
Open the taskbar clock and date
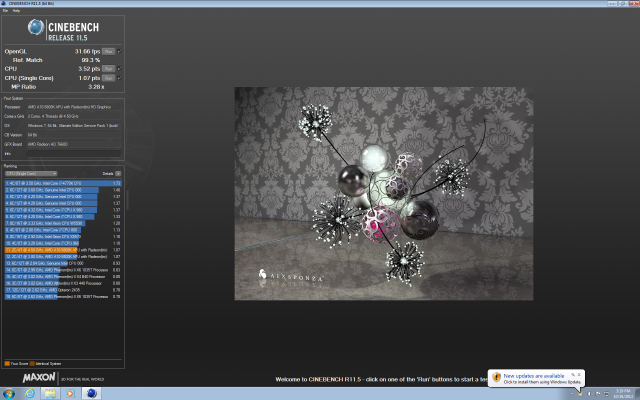click(623, 394)
